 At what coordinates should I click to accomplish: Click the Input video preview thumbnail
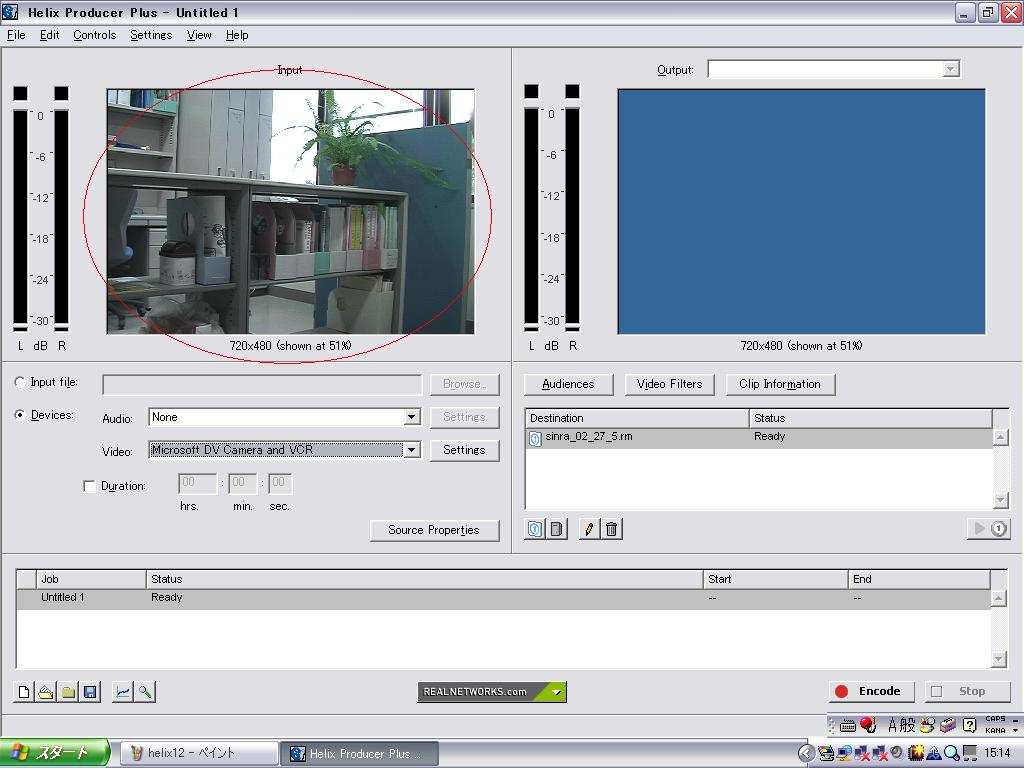pyautogui.click(x=291, y=212)
